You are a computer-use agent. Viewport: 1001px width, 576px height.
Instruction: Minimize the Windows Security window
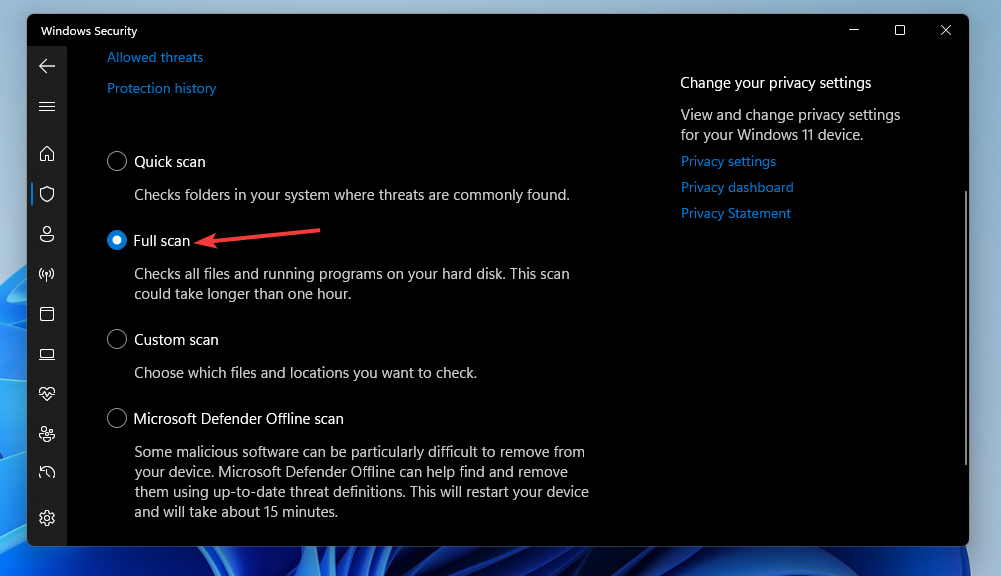[x=854, y=30]
